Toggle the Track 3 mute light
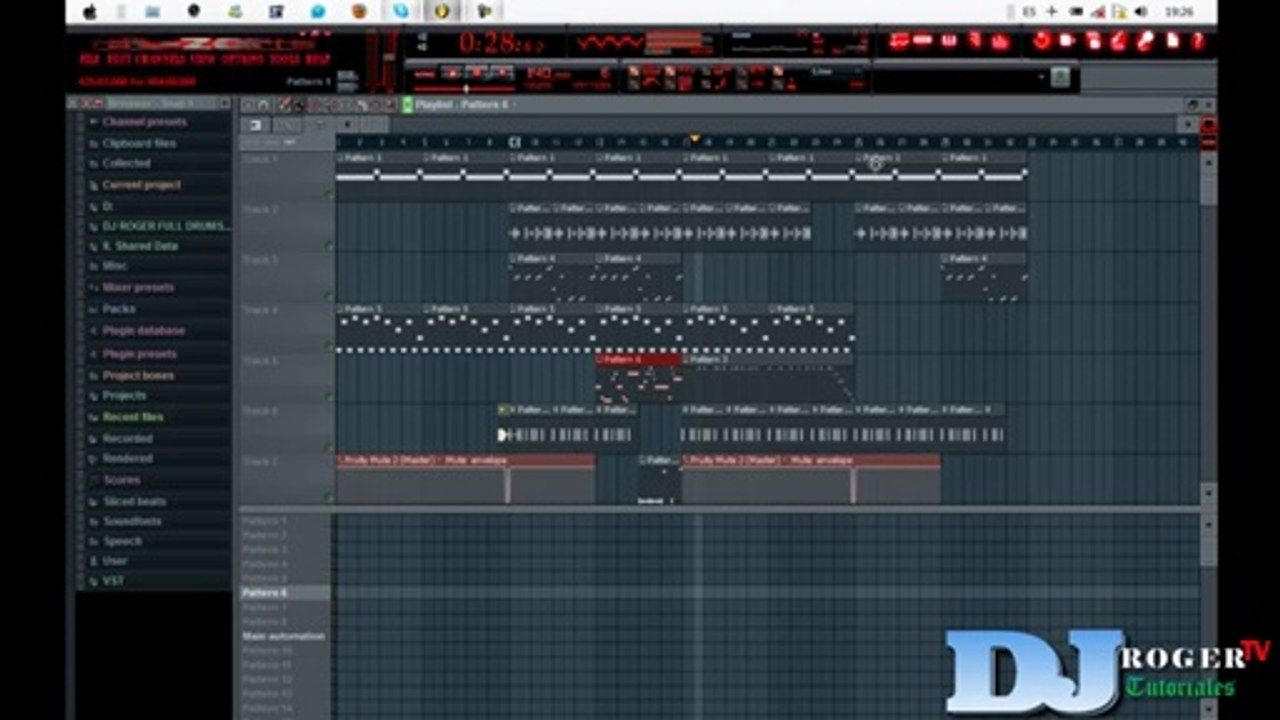Image resolution: width=1280 pixels, height=720 pixels. tap(330, 296)
